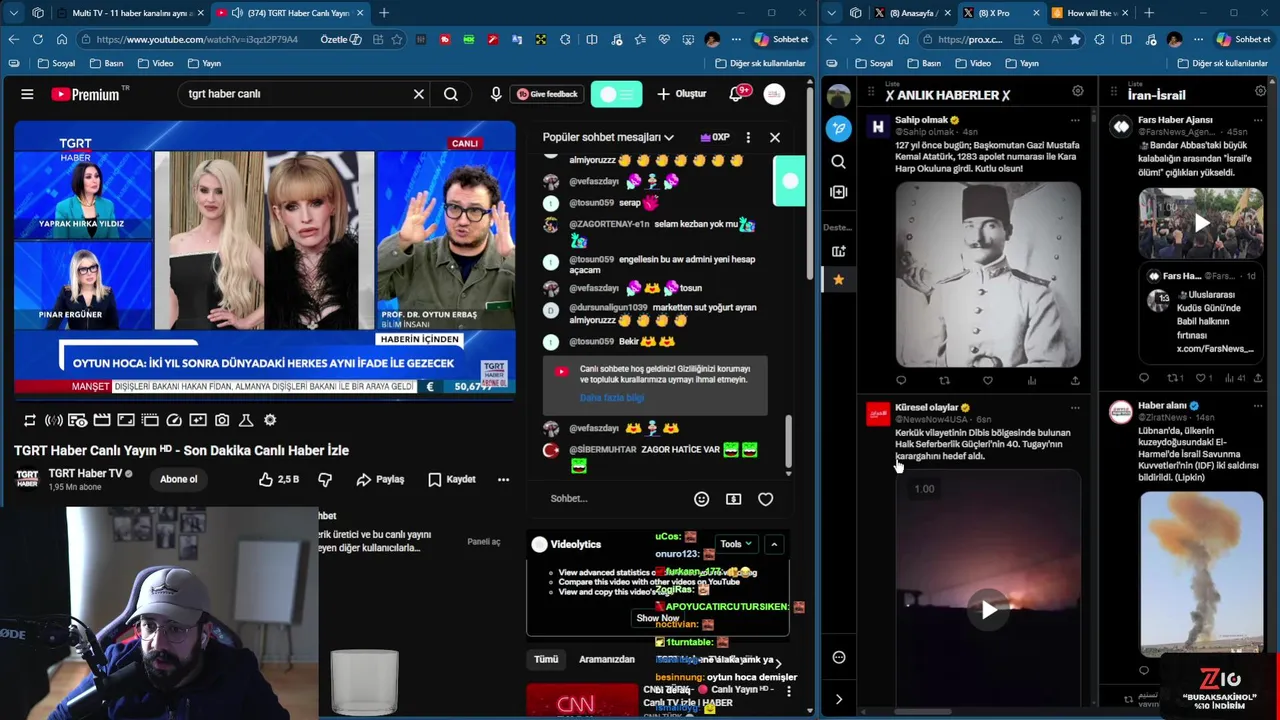Open Sahip olmak post more options ellipsis
Screen dimensions: 1280x720
tap(1075, 119)
